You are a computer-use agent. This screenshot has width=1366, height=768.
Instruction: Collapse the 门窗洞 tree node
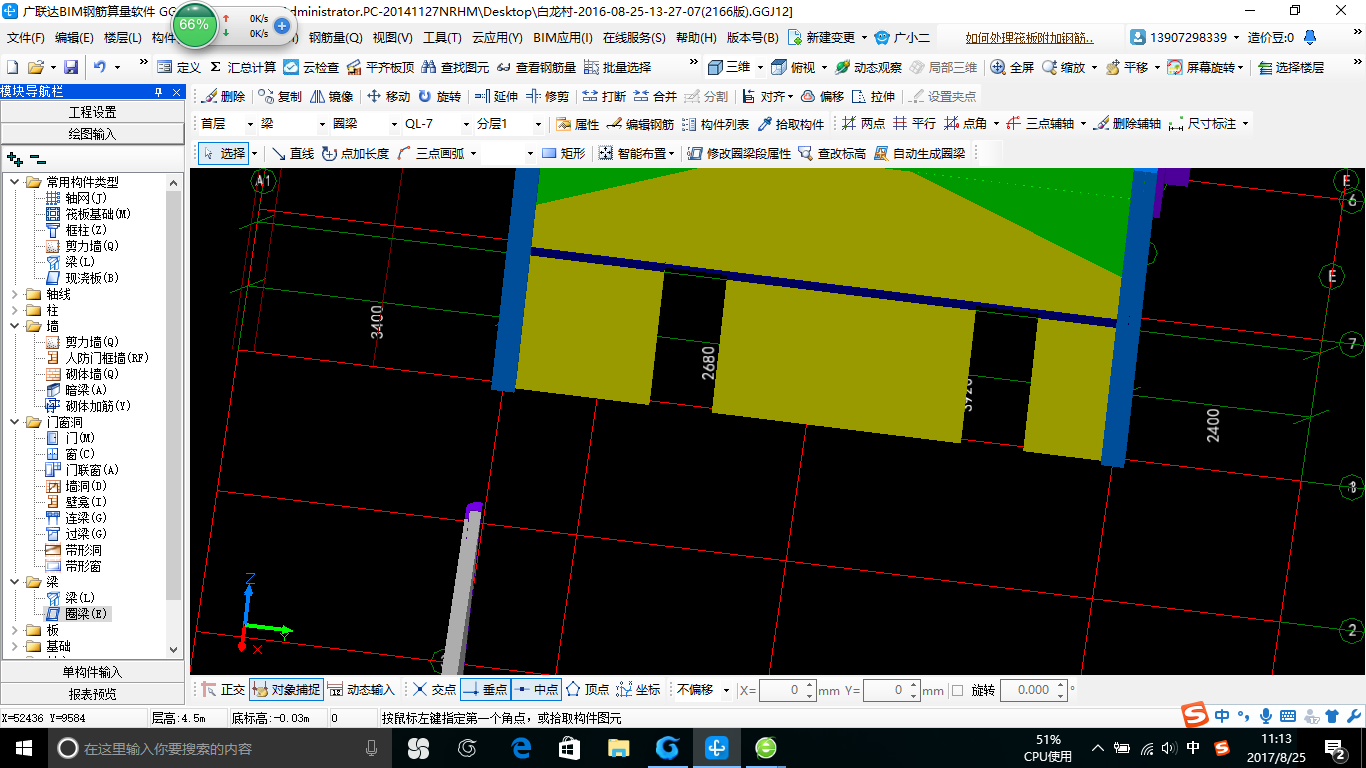point(15,422)
